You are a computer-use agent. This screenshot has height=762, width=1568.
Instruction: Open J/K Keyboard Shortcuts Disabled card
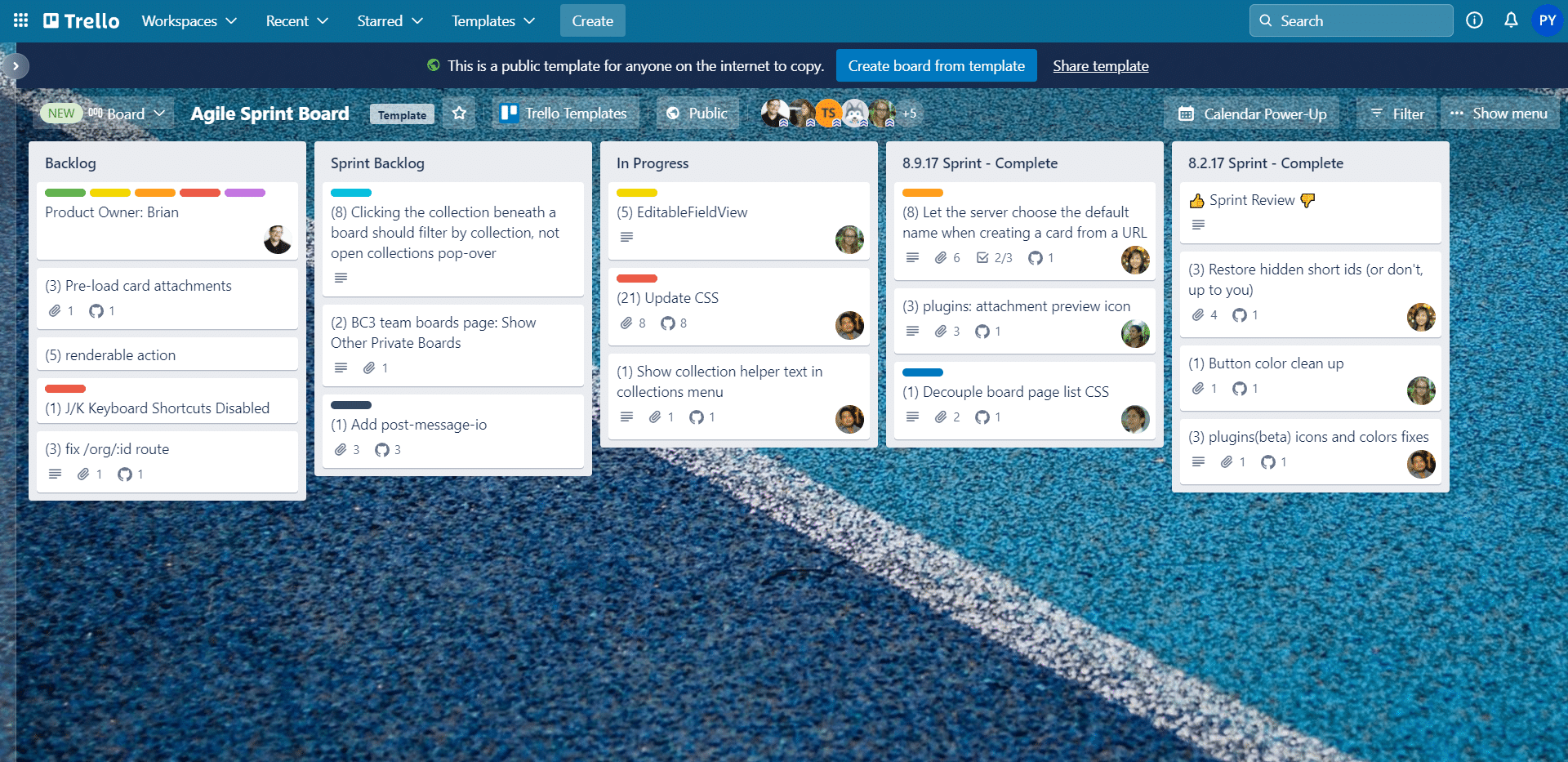(x=167, y=400)
